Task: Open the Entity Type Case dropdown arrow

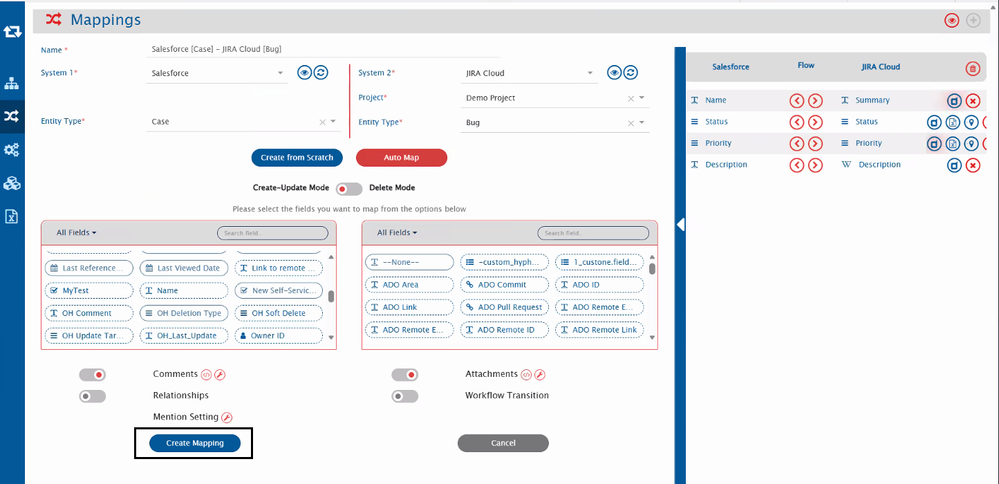Action: pyautogui.click(x=333, y=122)
